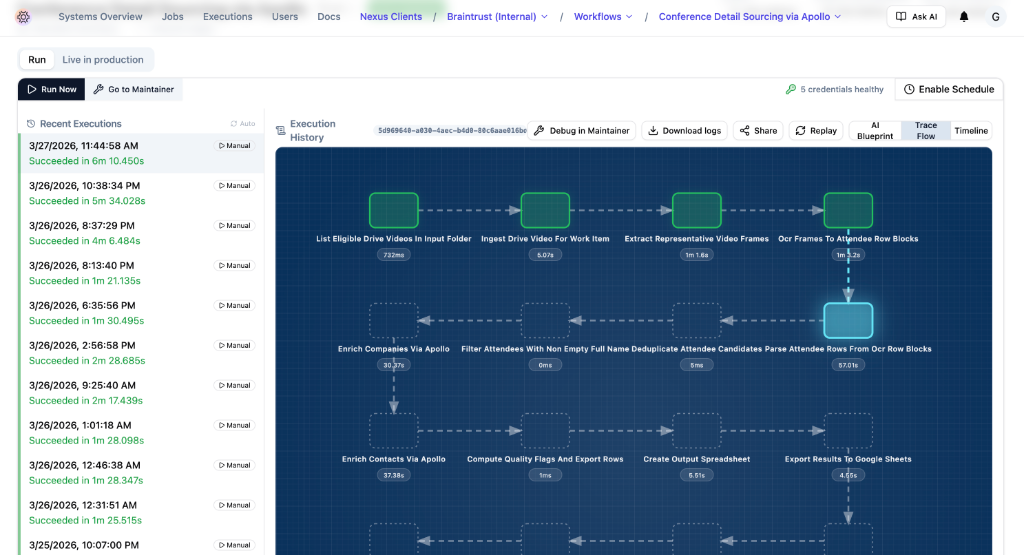
Task: Open execution from 3/25/2026, 10:07:00 PM
Action: click(x=142, y=545)
